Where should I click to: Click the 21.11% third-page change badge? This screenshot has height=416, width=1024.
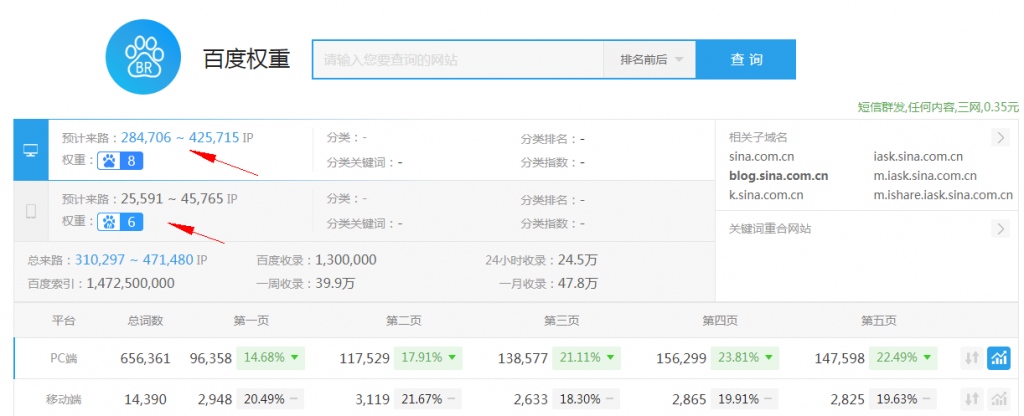pyautogui.click(x=586, y=358)
